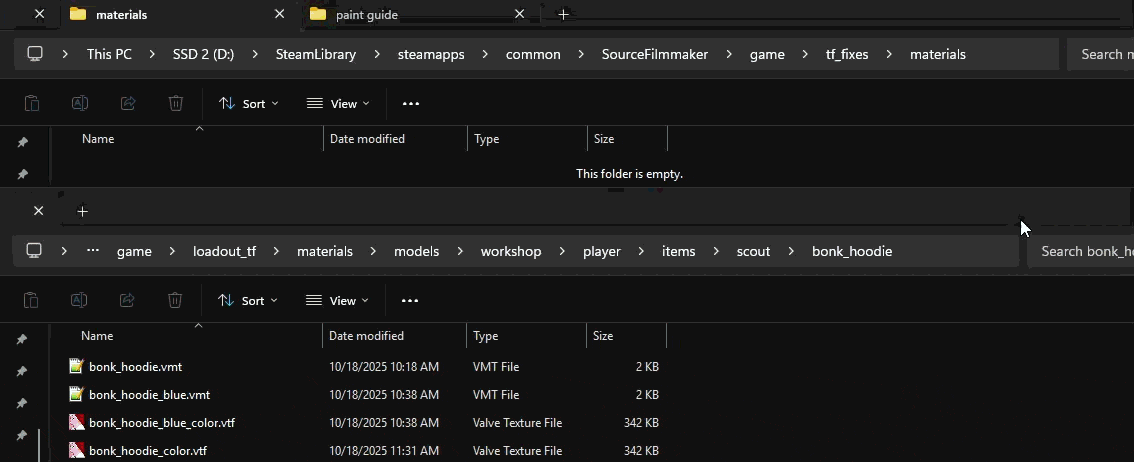Close the paint guide tab
Screen dimensions: 1134x462
point(519,14)
